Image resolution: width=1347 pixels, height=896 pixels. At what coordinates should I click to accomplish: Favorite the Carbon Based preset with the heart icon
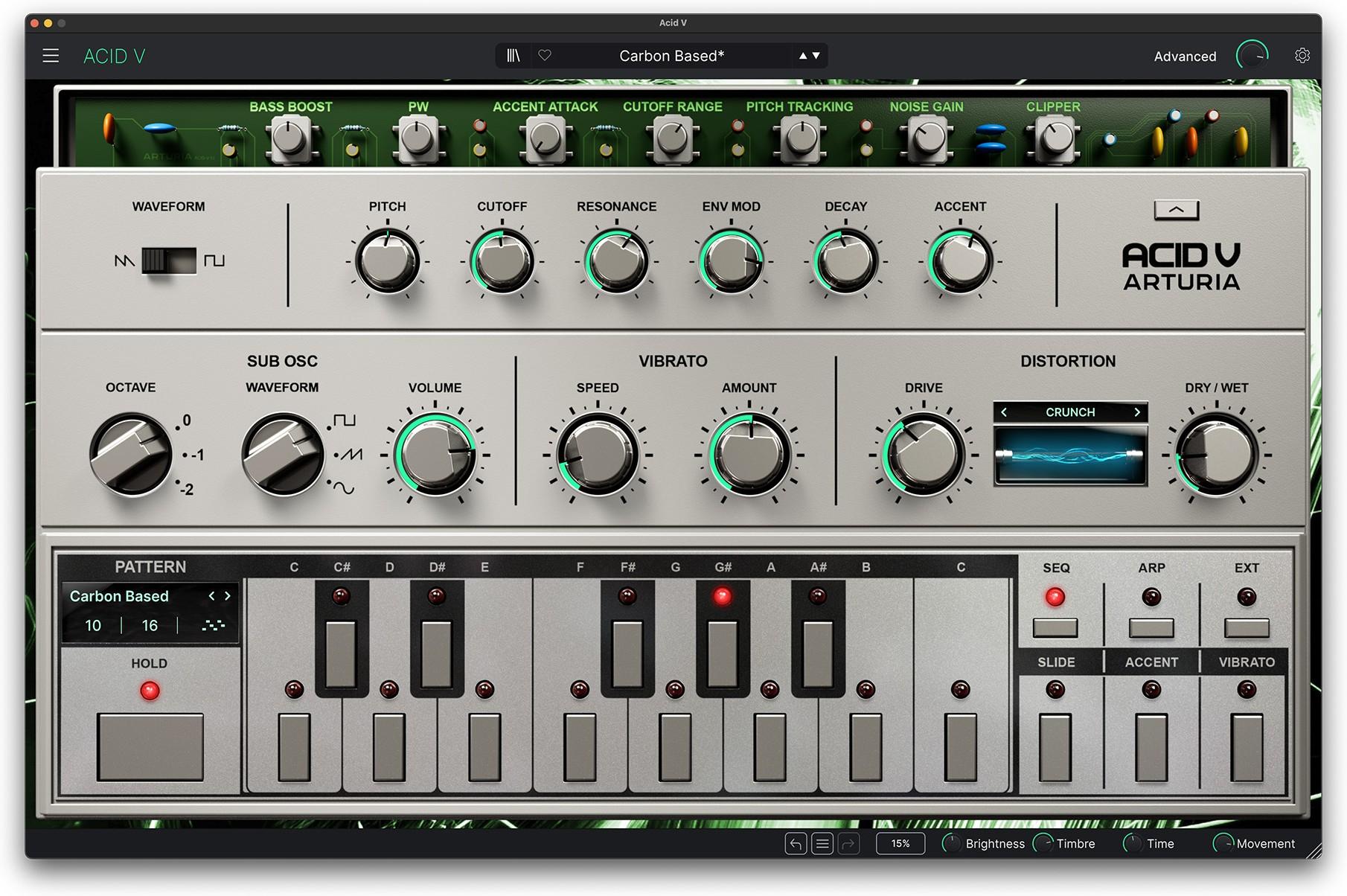click(546, 55)
